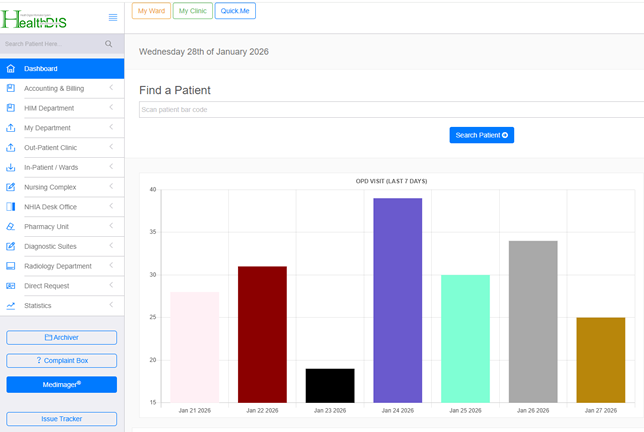644x432 pixels.
Task: Click the Statistics chart icon
Action: (x=10, y=306)
